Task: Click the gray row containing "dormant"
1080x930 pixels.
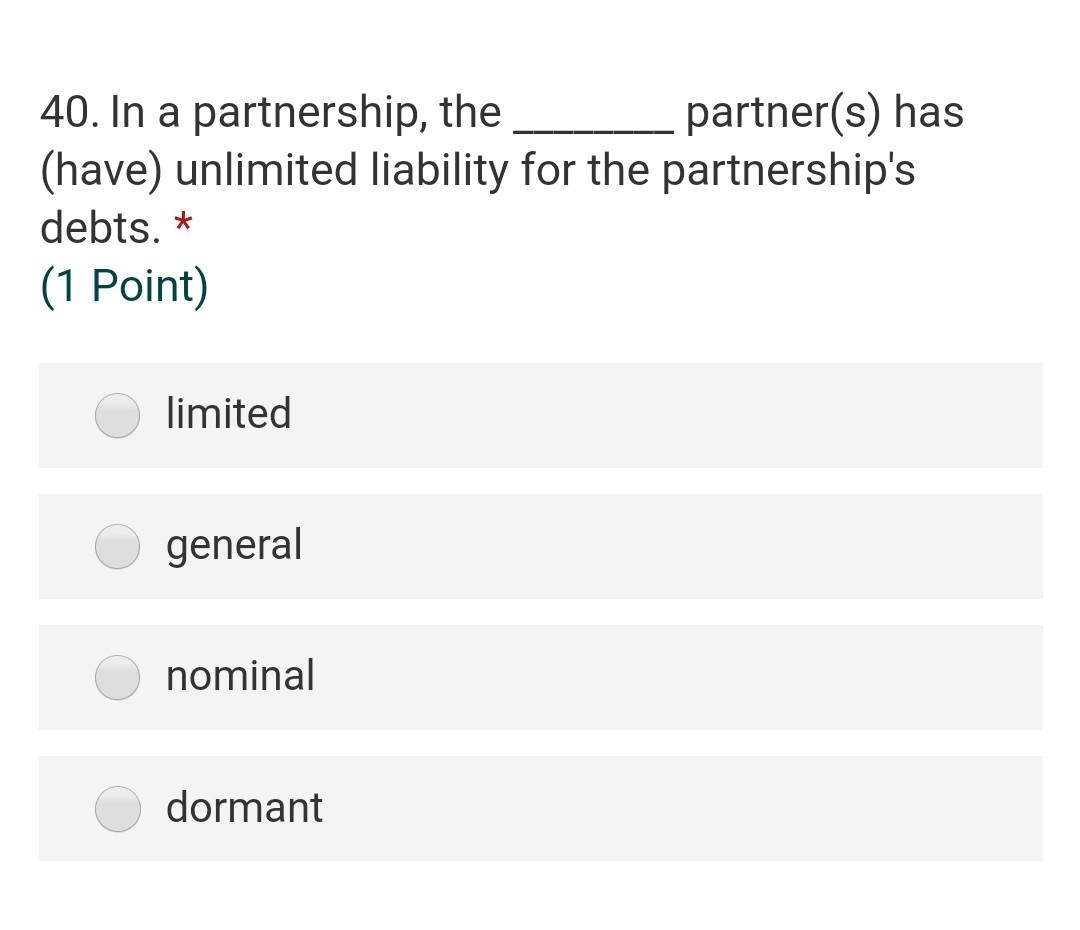Action: click(x=540, y=808)
